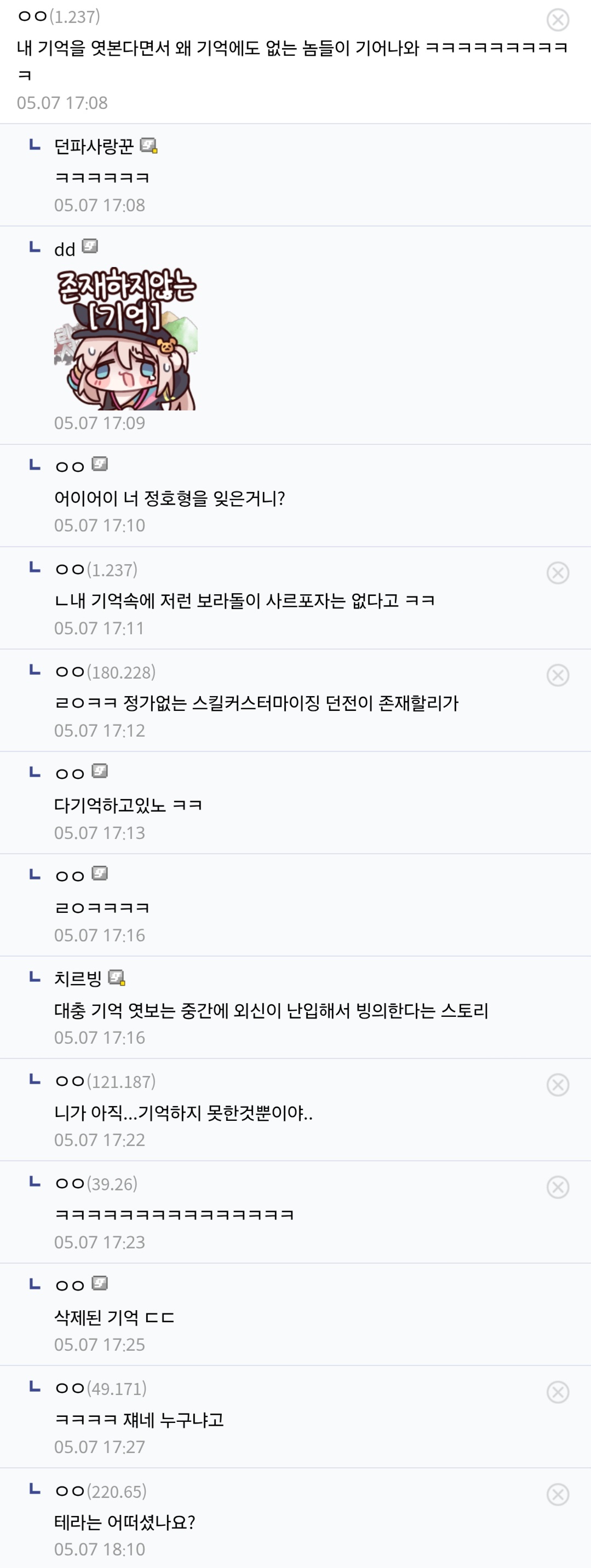Delete reply by ㅇㅇ(220.65)
The width and height of the screenshot is (591, 1568).
click(558, 1494)
